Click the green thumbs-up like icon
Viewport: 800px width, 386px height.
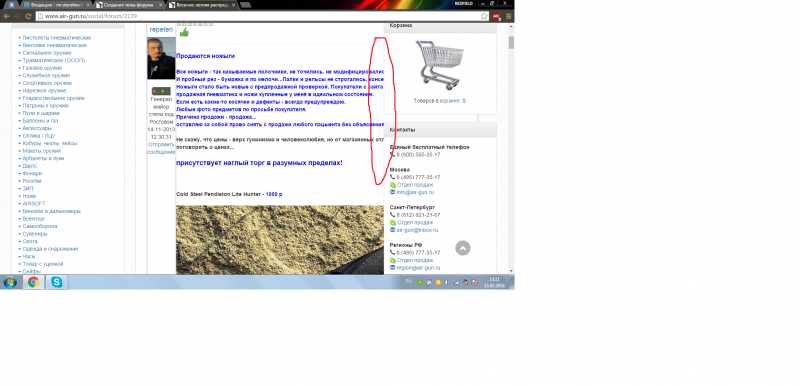click(184, 33)
